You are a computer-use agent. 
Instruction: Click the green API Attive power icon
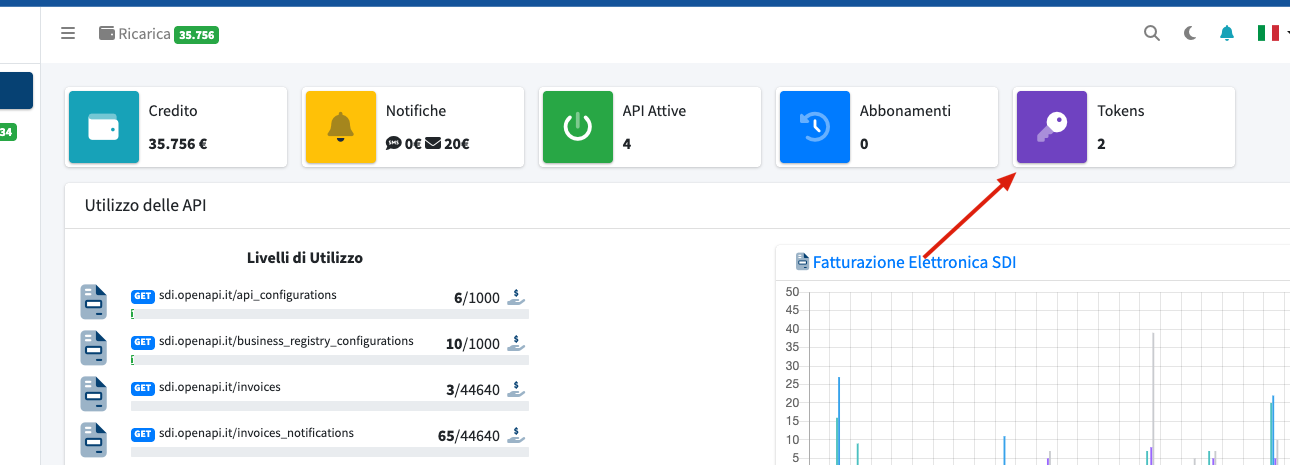pyautogui.click(x=577, y=127)
